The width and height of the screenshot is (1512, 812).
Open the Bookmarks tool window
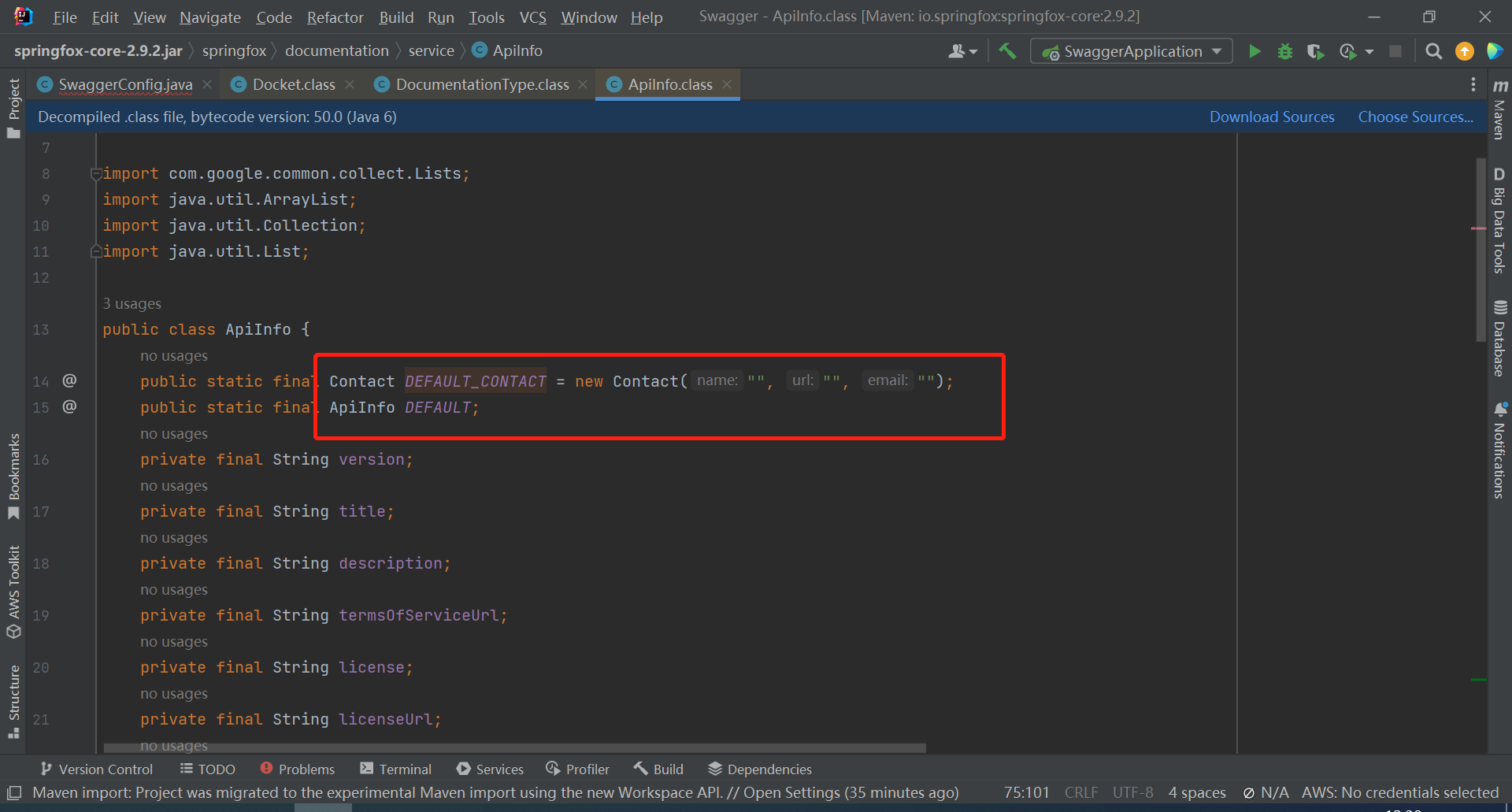tap(13, 476)
